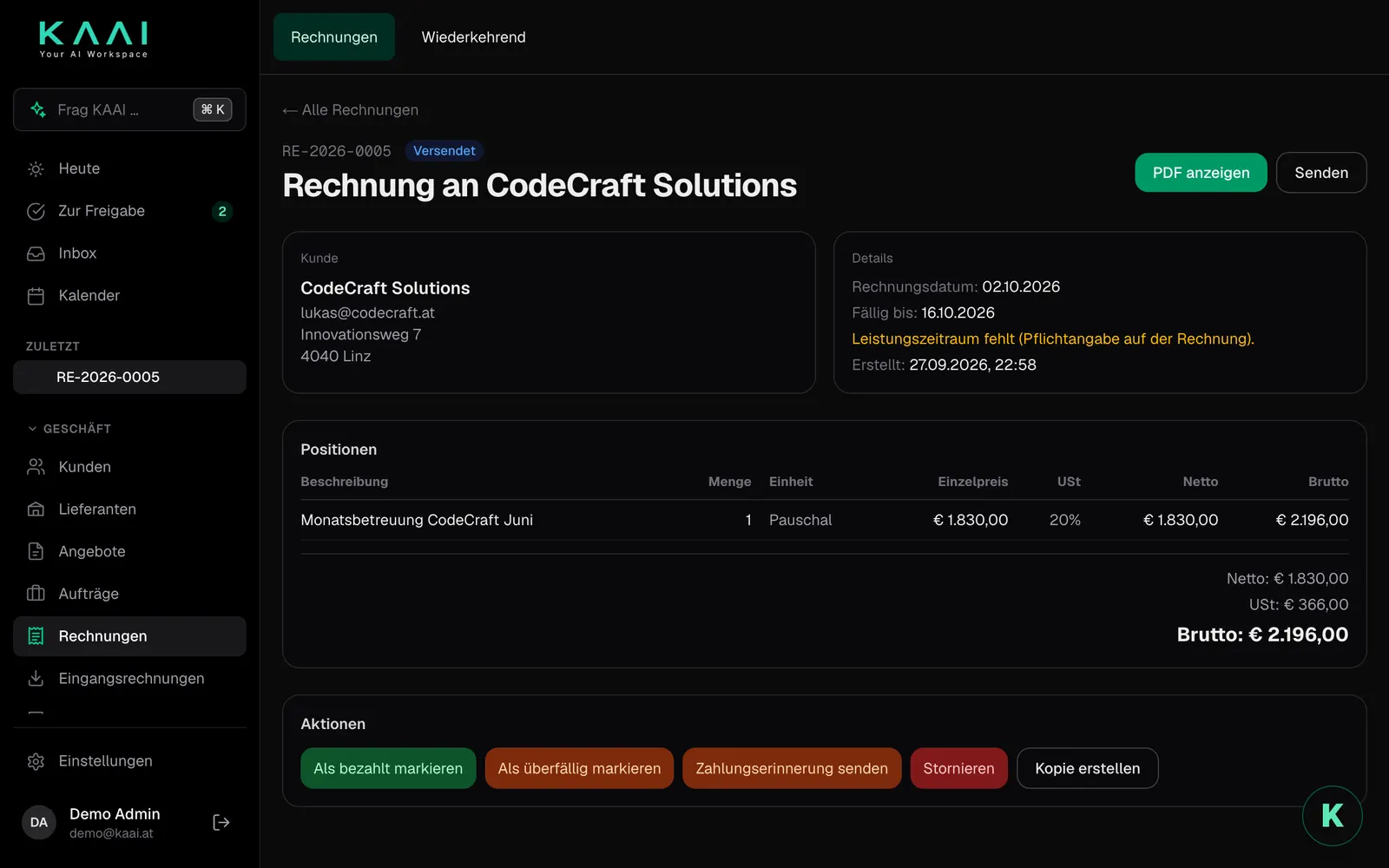
Task: Click the Inbox tray icon
Action: coord(36,253)
